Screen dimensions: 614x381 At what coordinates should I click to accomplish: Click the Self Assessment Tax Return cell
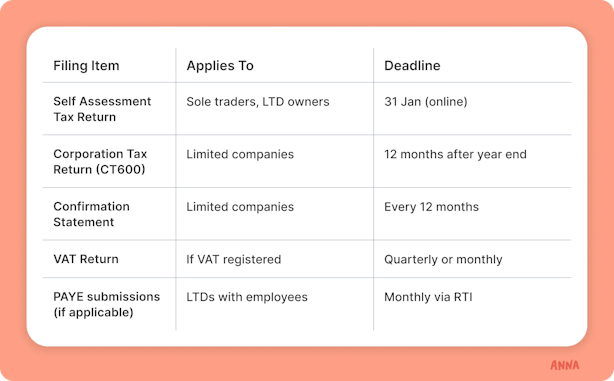[102, 109]
